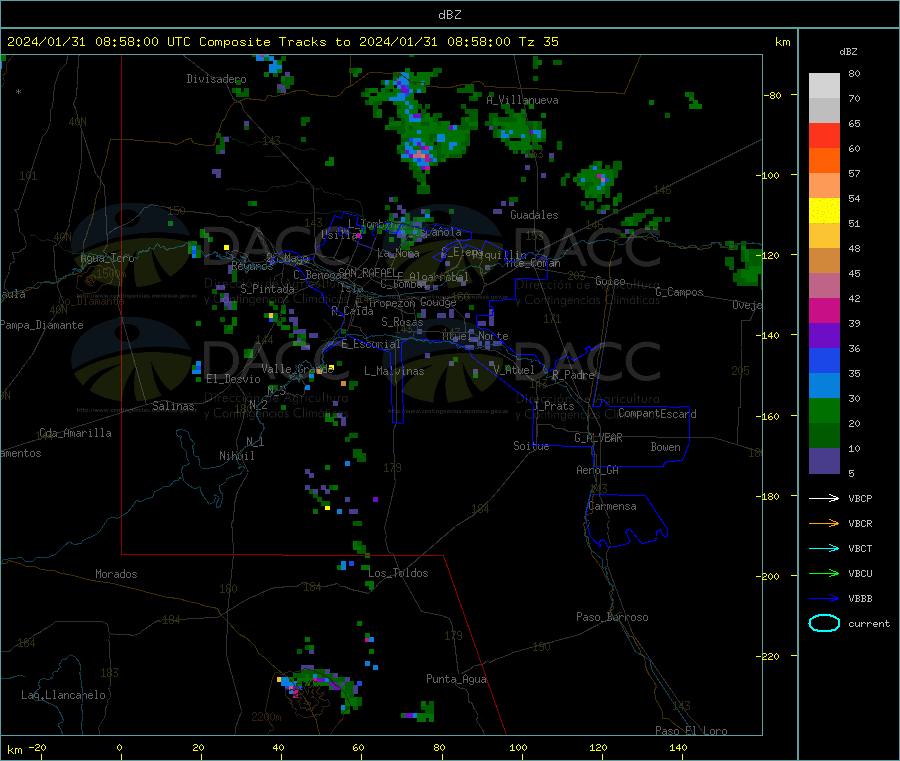This screenshot has height=761, width=900.
Task: Choose the light gray 70–80 dBZ swatch
Action: click(x=824, y=86)
